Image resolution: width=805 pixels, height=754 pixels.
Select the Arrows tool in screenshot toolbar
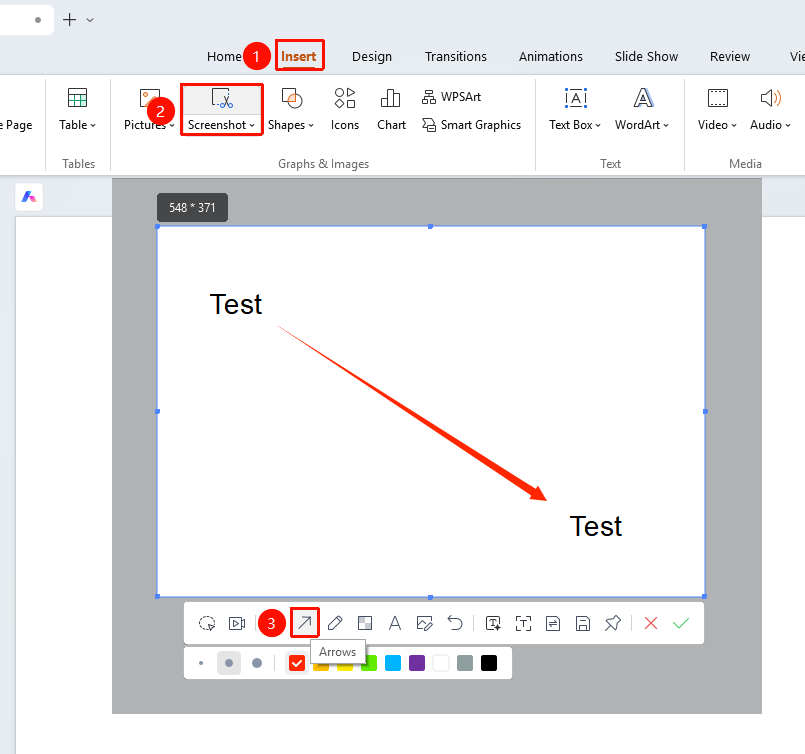(x=305, y=623)
